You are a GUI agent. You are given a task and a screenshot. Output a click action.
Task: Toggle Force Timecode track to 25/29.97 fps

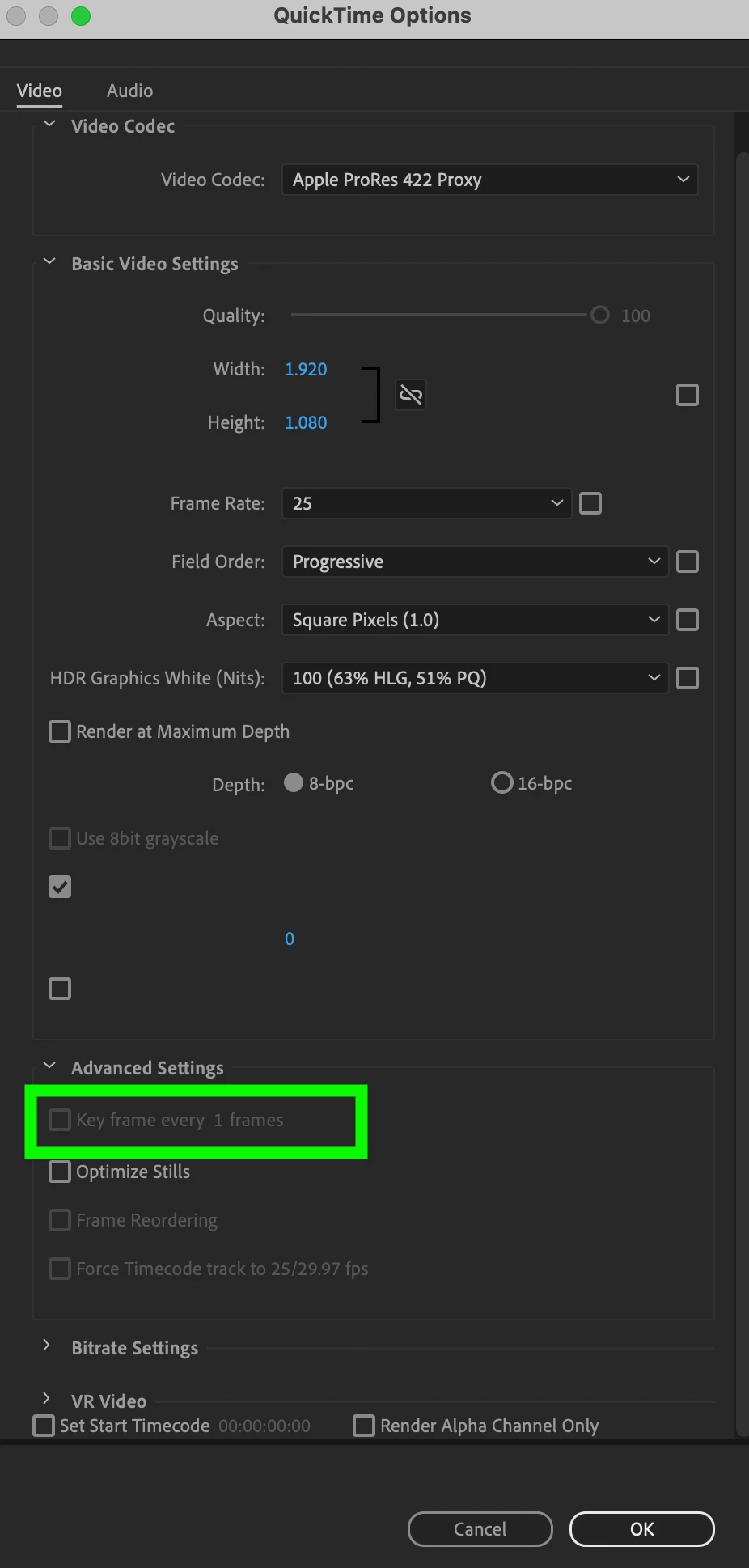click(x=60, y=1269)
